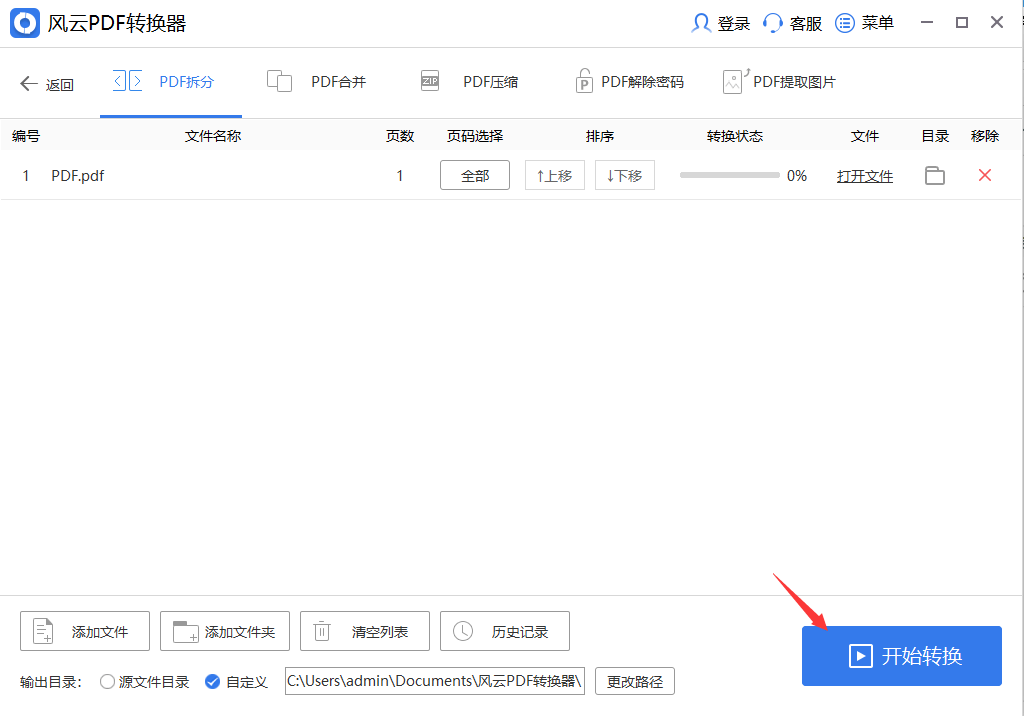Open 历史记录 history
Image resolution: width=1024 pixels, height=716 pixels.
point(505,631)
